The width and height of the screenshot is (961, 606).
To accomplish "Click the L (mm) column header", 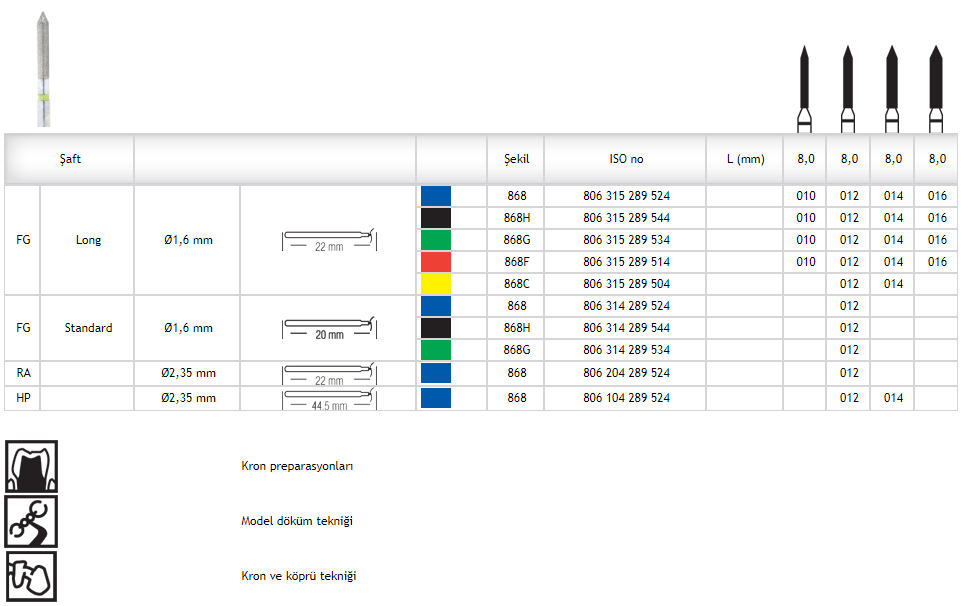I will (x=744, y=159).
